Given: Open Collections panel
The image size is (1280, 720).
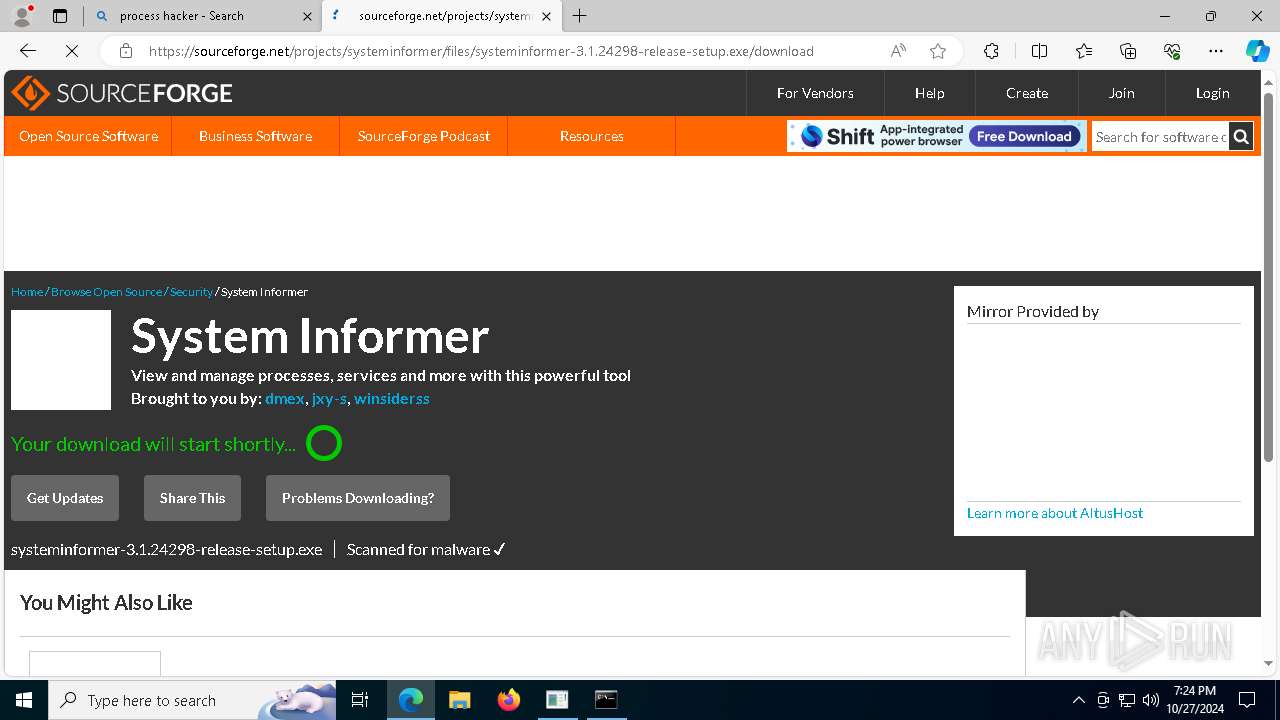Looking at the screenshot, I should 1128,51.
